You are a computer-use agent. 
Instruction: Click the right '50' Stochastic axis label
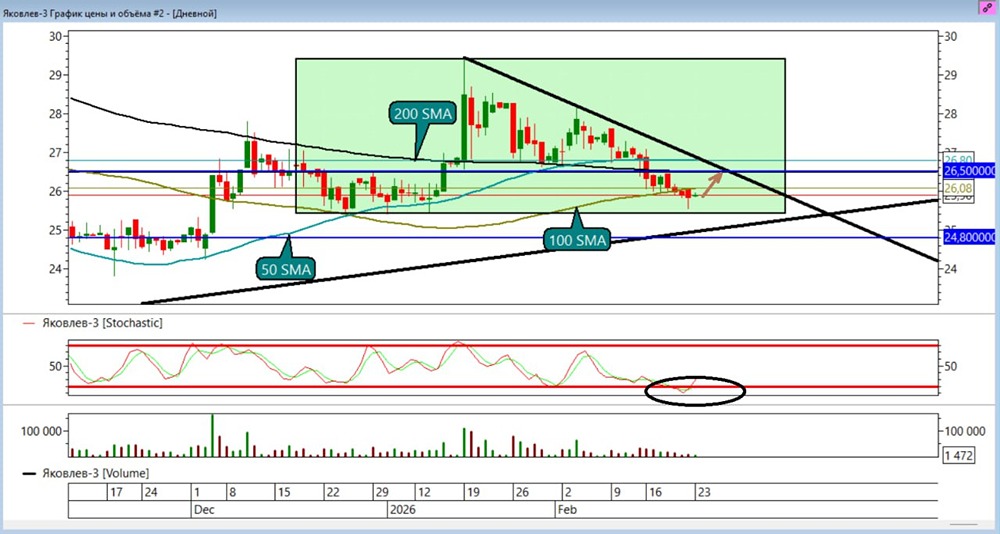[950, 366]
